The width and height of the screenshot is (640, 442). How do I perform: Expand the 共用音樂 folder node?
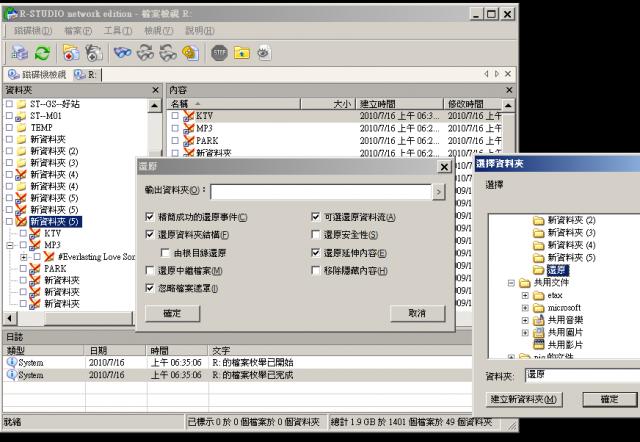click(x=525, y=320)
